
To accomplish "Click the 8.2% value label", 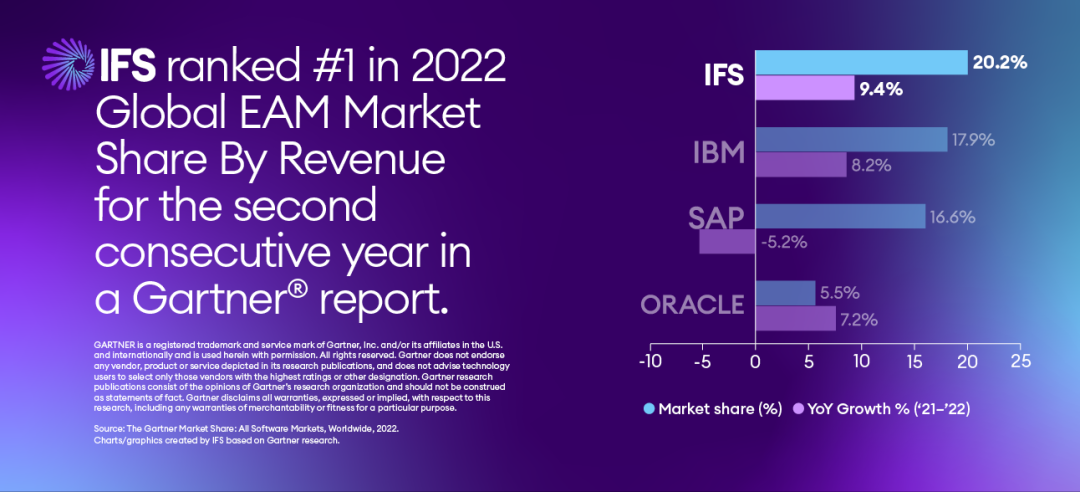I will pyautogui.click(x=872, y=166).
